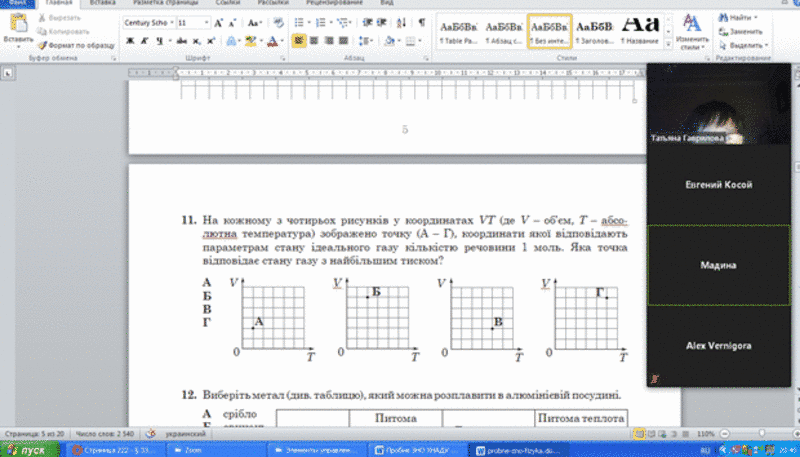Click the ruler tab selector icon

point(7,73)
